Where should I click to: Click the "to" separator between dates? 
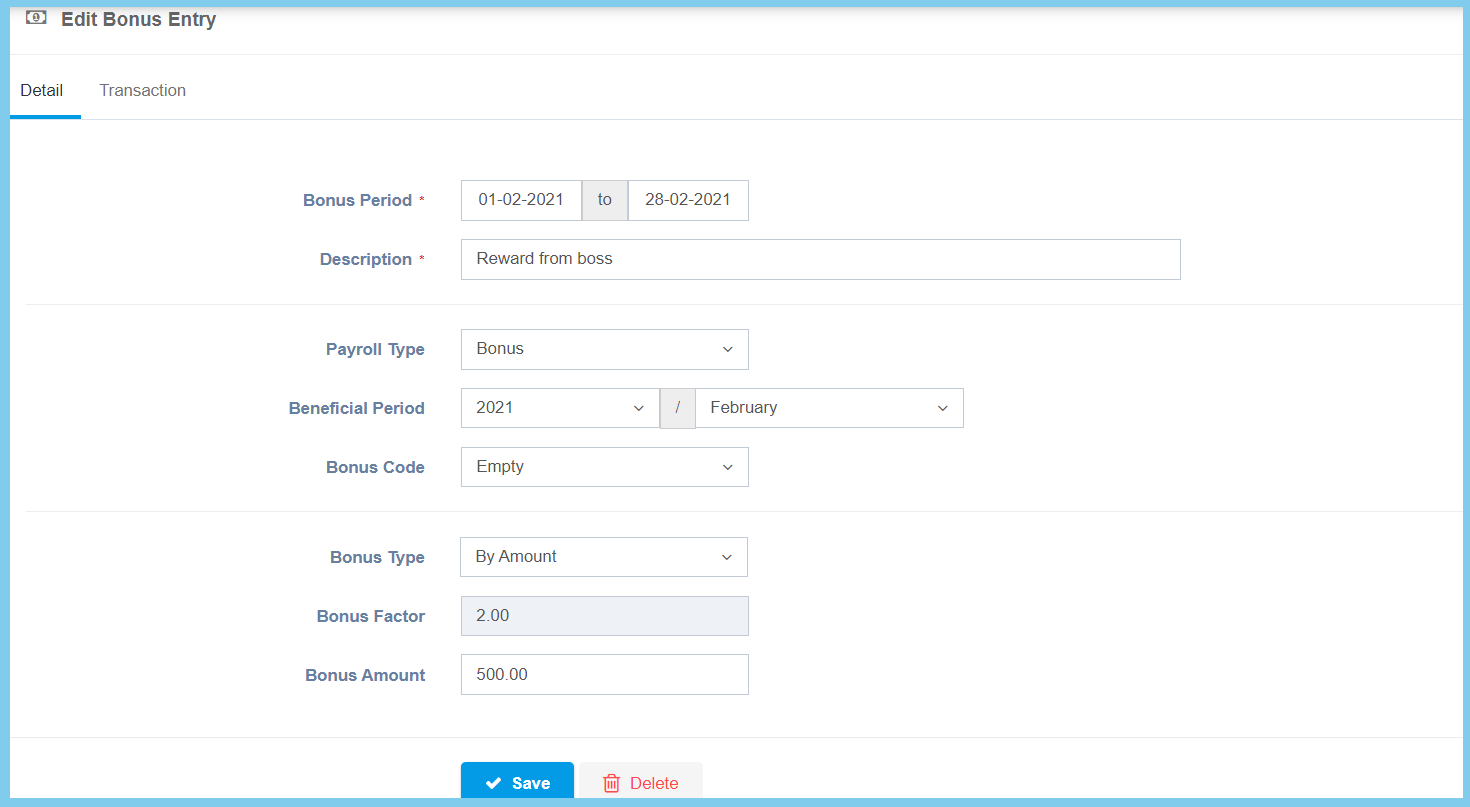point(604,200)
